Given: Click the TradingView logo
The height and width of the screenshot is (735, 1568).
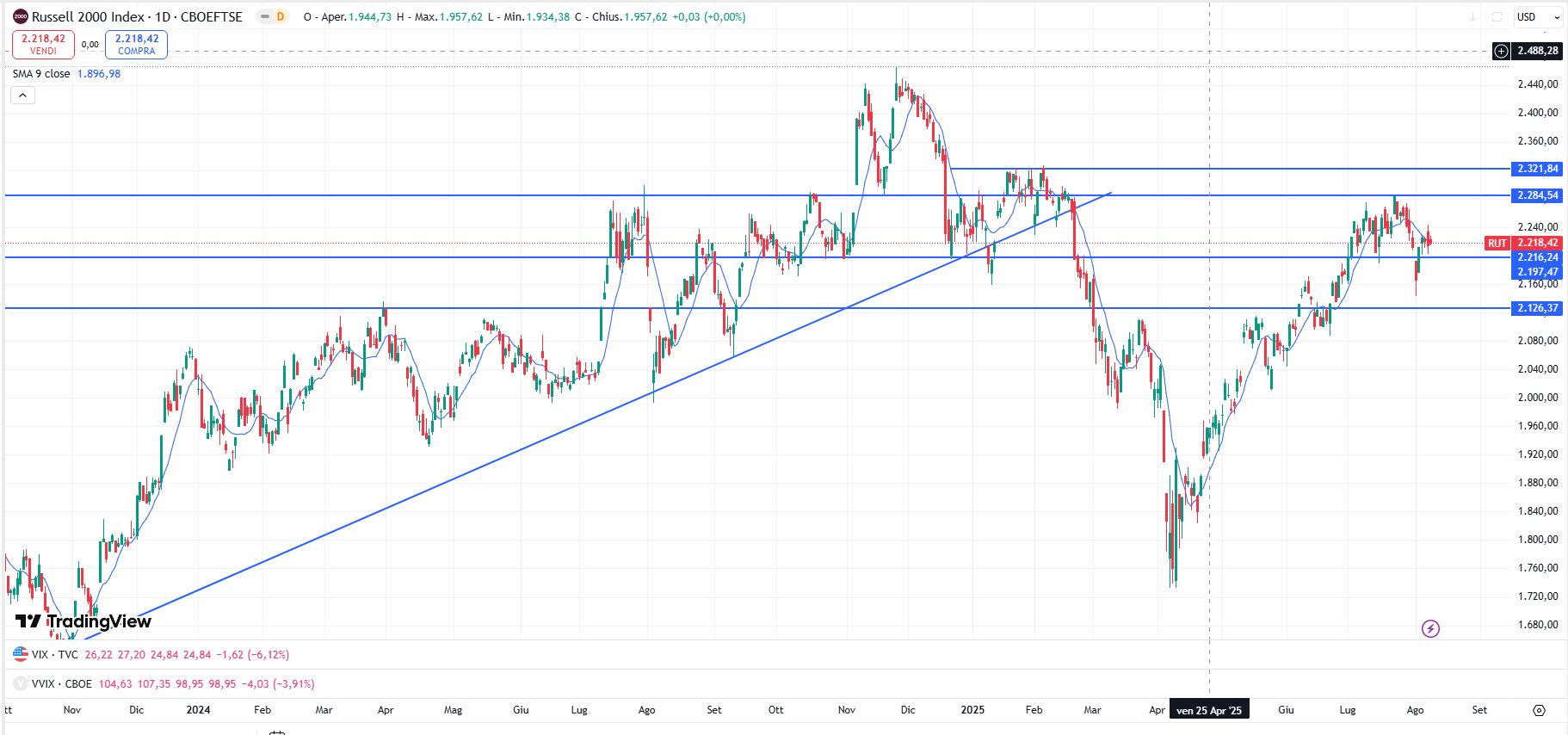Looking at the screenshot, I should click(83, 621).
